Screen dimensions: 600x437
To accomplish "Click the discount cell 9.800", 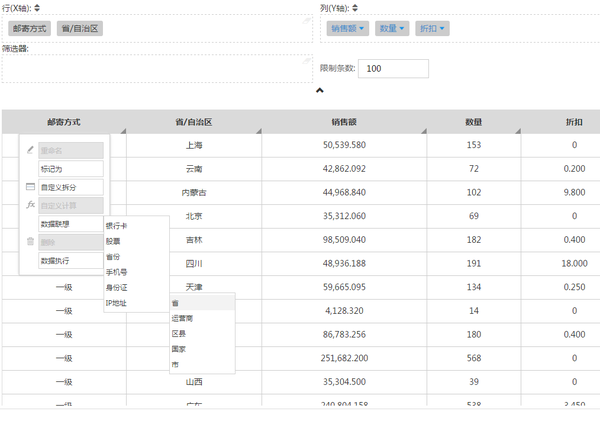I will (574, 192).
